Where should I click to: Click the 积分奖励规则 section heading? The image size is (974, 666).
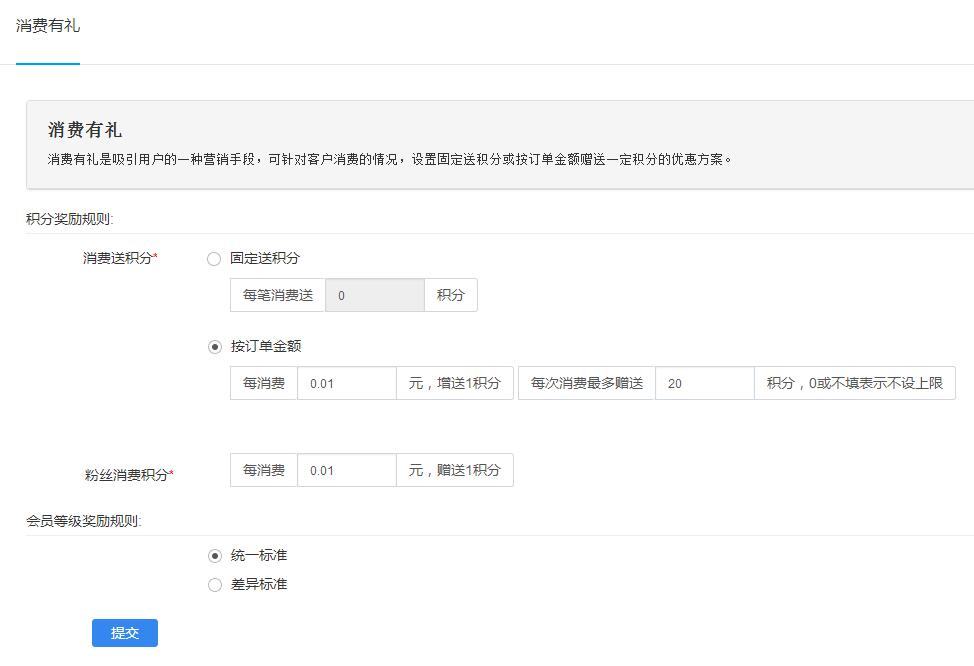click(69, 219)
